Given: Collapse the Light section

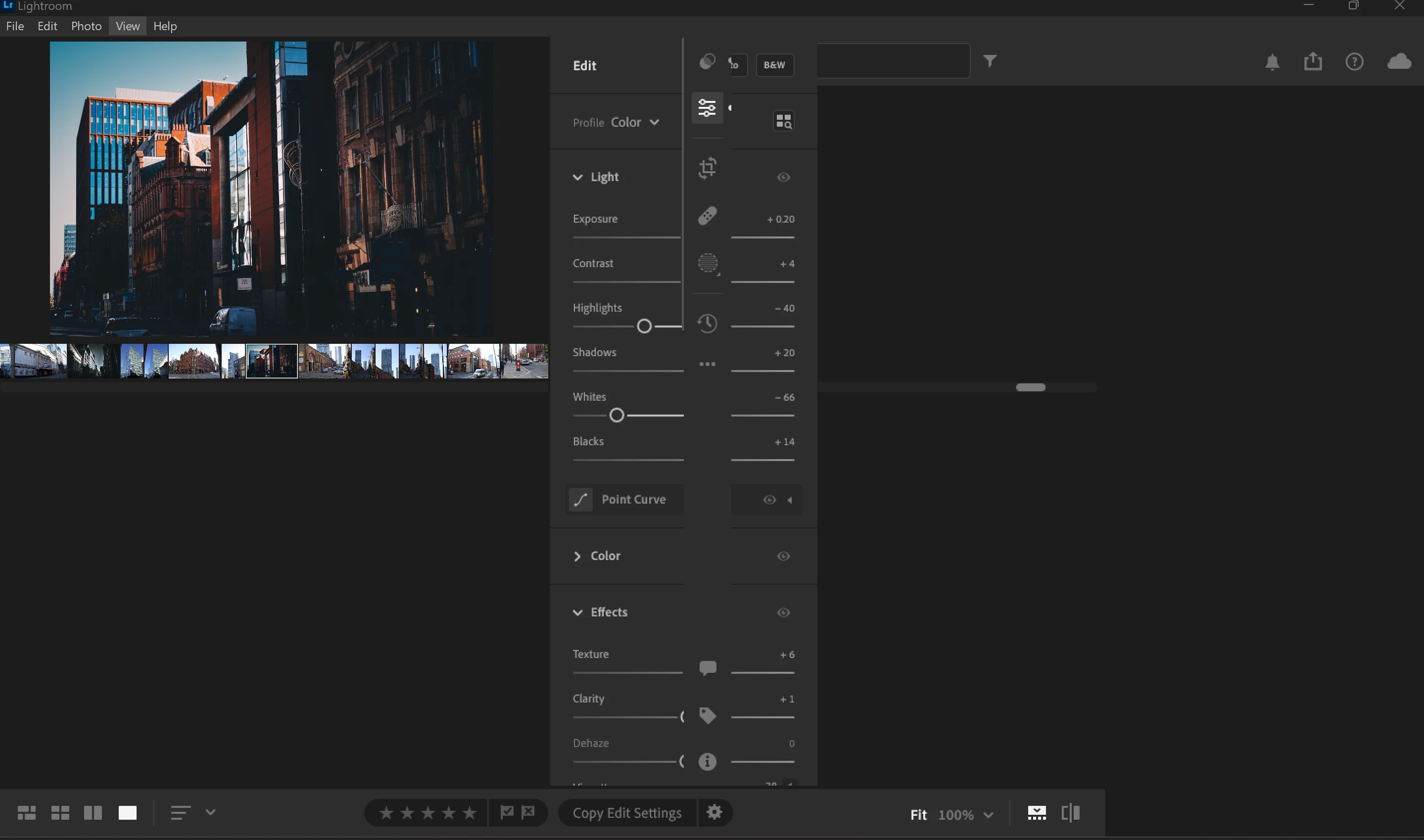Looking at the screenshot, I should [577, 177].
